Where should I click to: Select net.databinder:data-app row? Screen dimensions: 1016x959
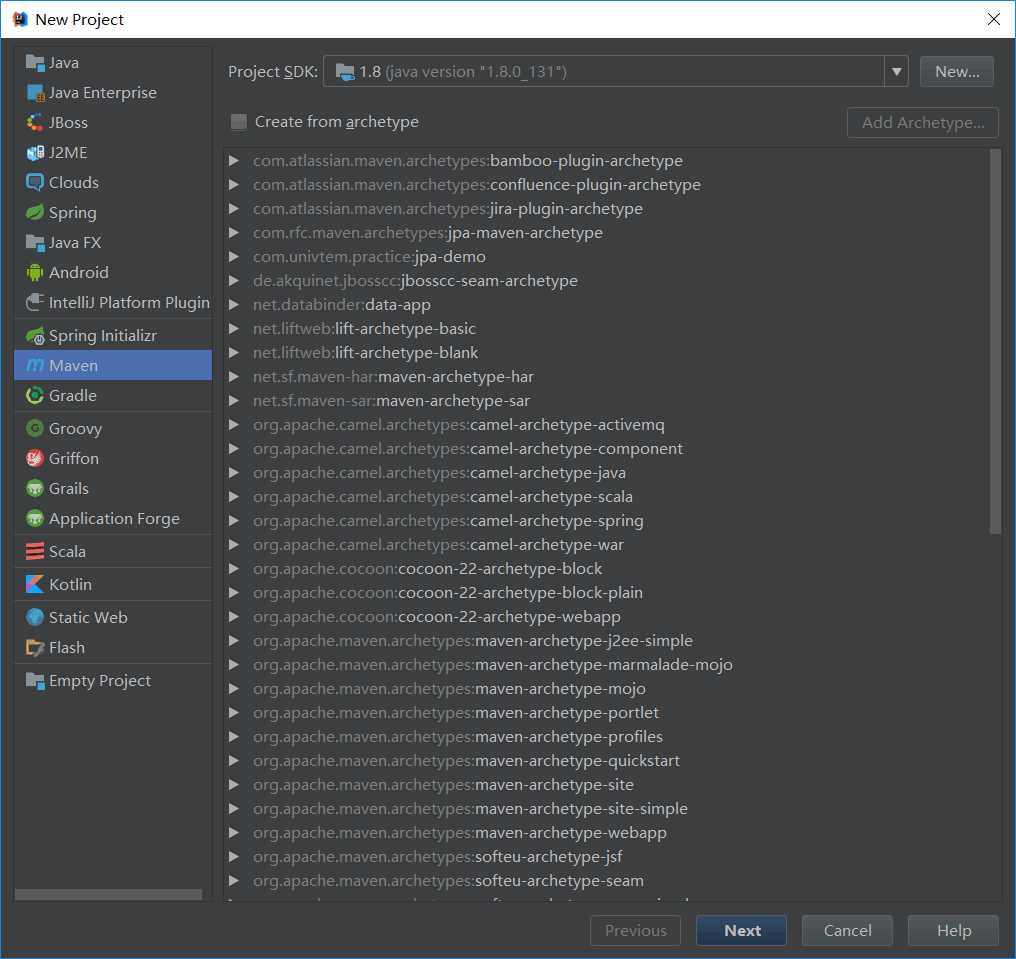tap(606, 305)
